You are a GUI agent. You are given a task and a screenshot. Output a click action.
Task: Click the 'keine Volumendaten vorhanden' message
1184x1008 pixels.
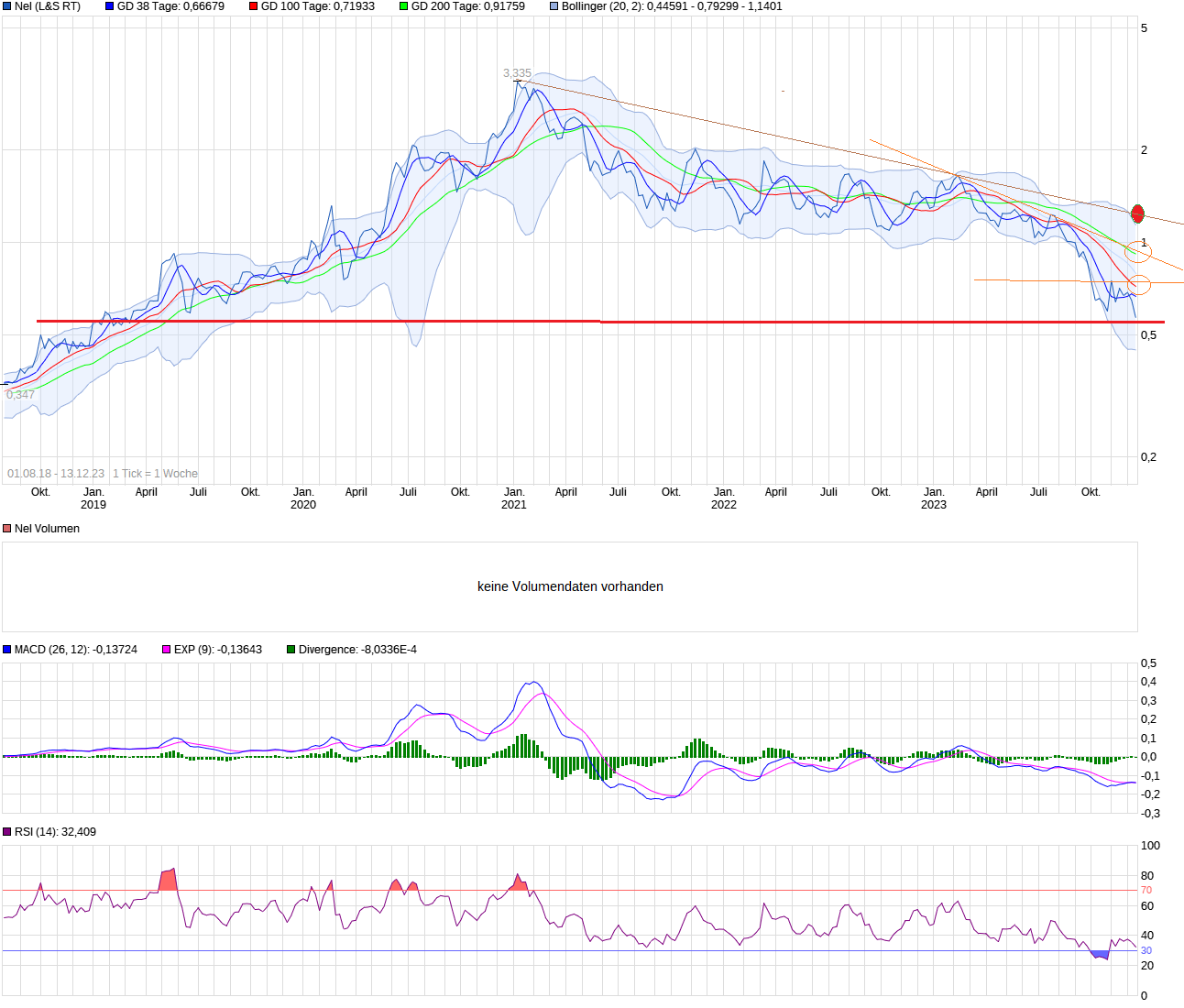click(570, 586)
